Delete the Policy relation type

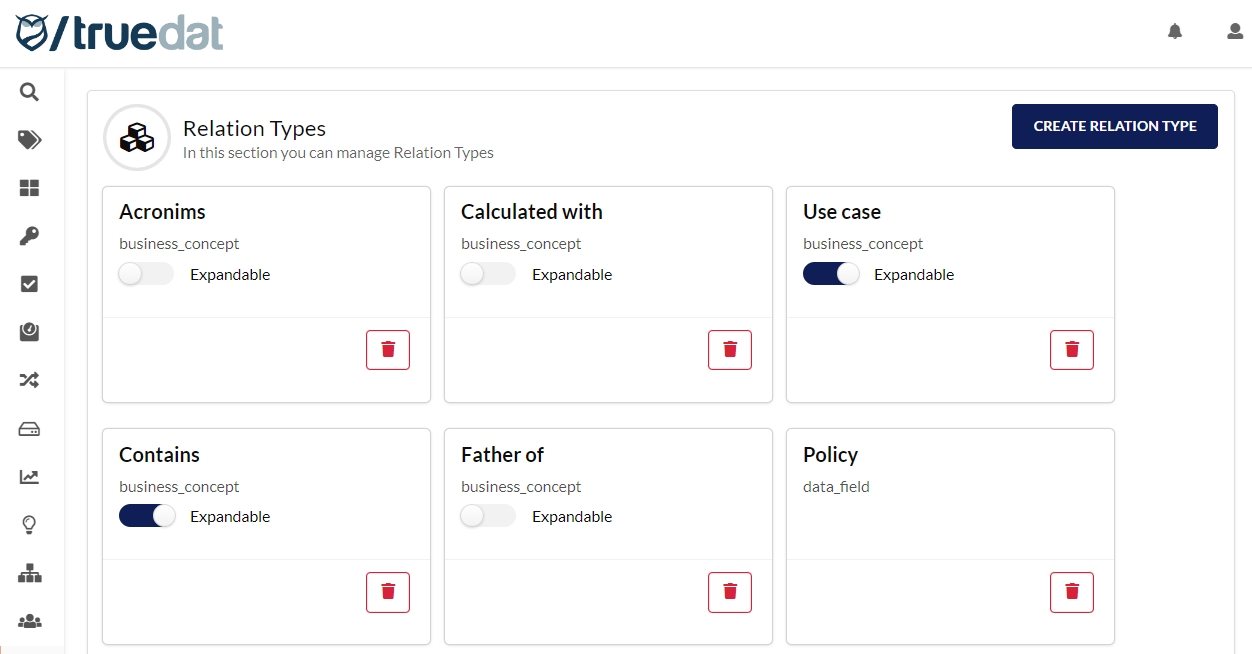pos(1071,592)
